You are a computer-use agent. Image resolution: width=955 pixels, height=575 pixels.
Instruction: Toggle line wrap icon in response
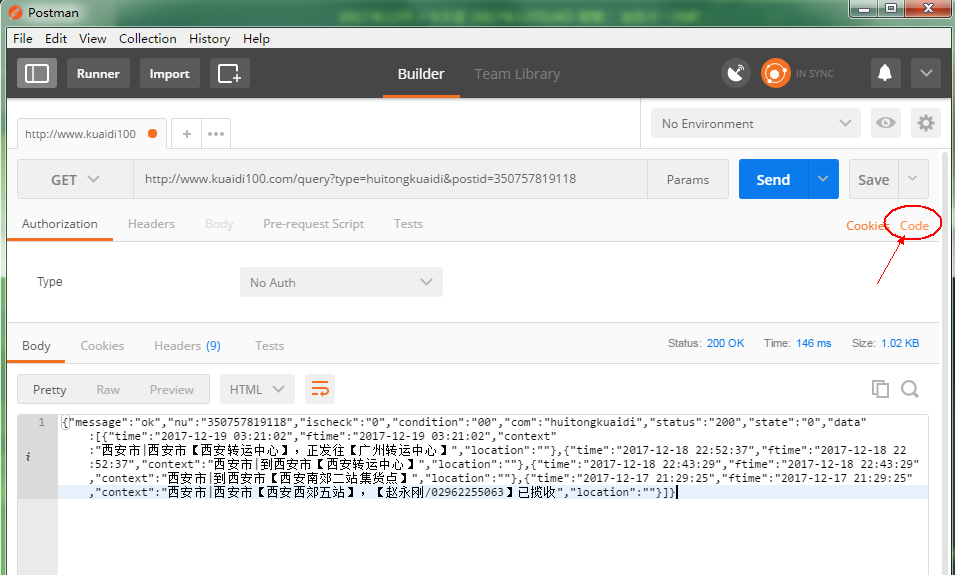(320, 389)
